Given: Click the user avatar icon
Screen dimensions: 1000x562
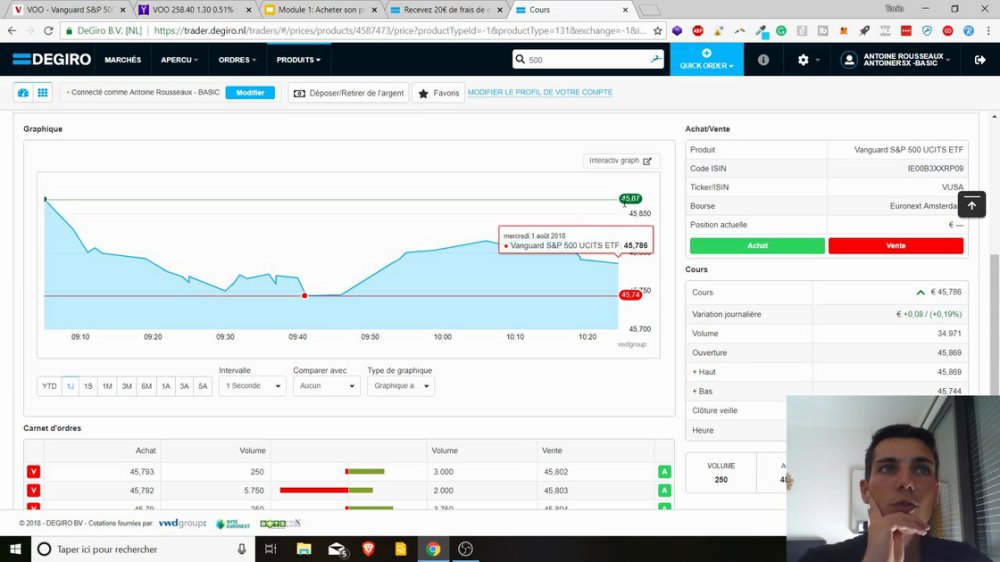Looking at the screenshot, I should tap(848, 59).
